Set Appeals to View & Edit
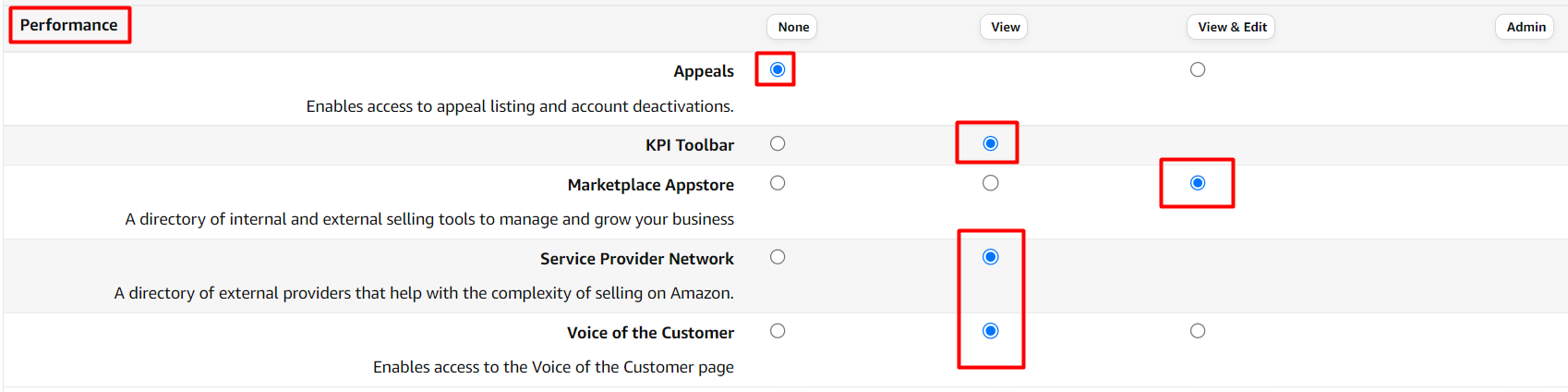This screenshot has width=1568, height=392. (x=1198, y=69)
